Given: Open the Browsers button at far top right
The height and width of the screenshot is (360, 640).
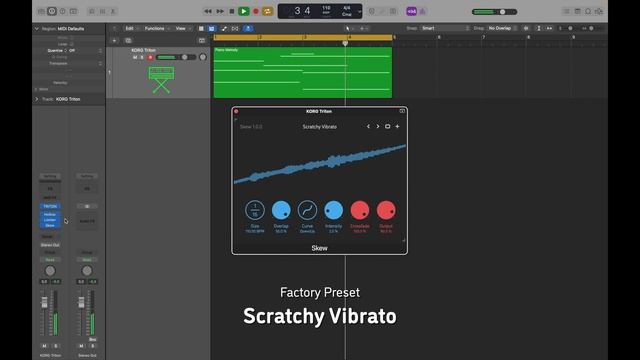Looking at the screenshot, I should pos(599,11).
